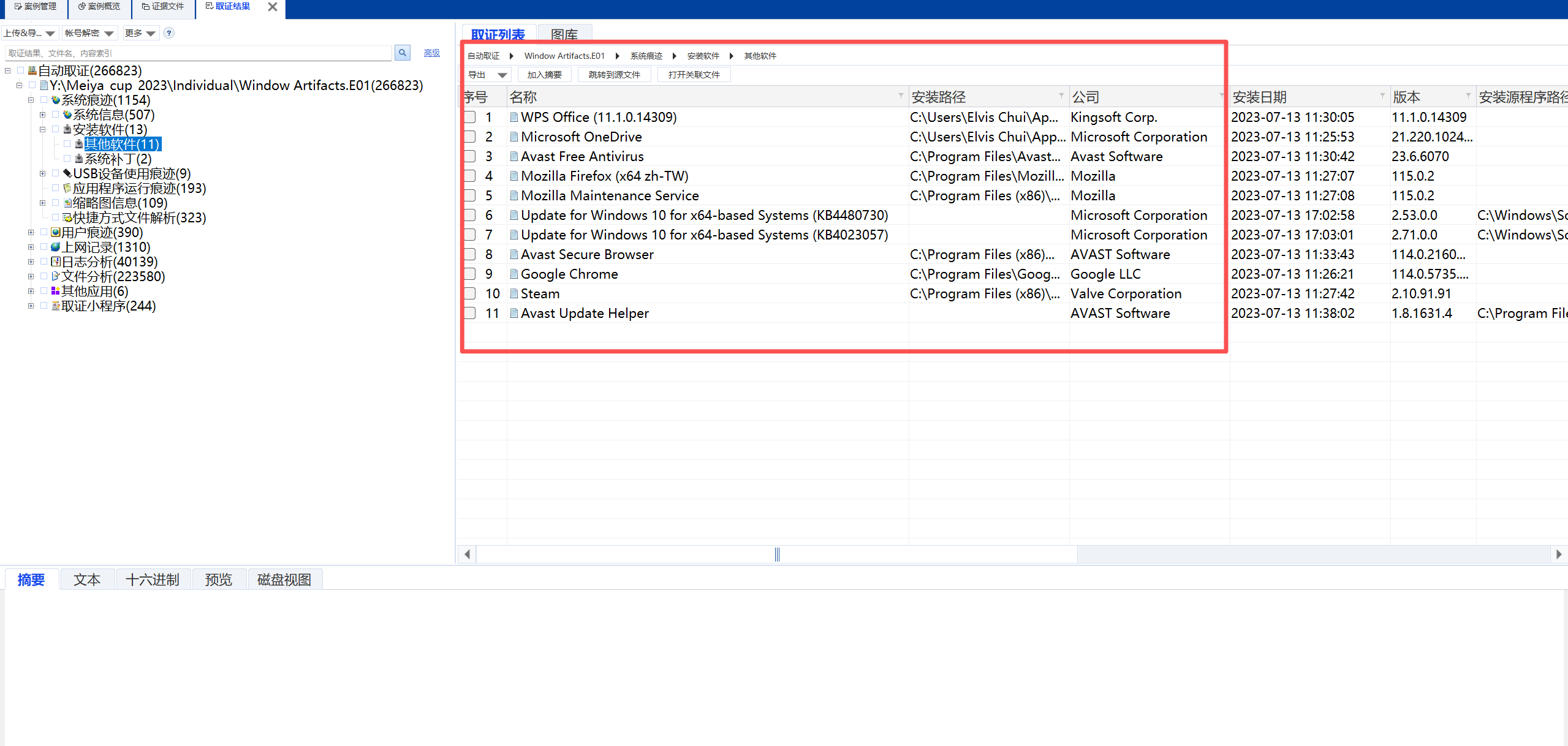This screenshot has width=1568, height=746.
Task: Expand the 用户痕迹(390) tree node
Action: pos(31,233)
